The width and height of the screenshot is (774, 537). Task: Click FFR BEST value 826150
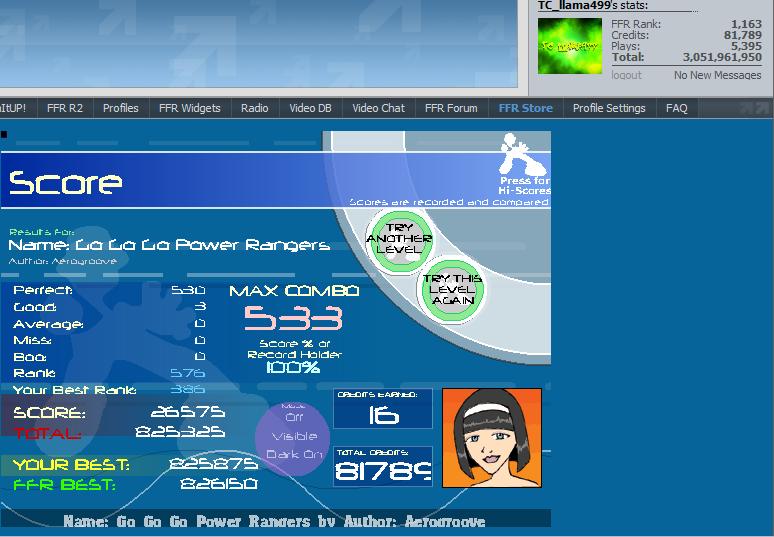[x=219, y=484]
